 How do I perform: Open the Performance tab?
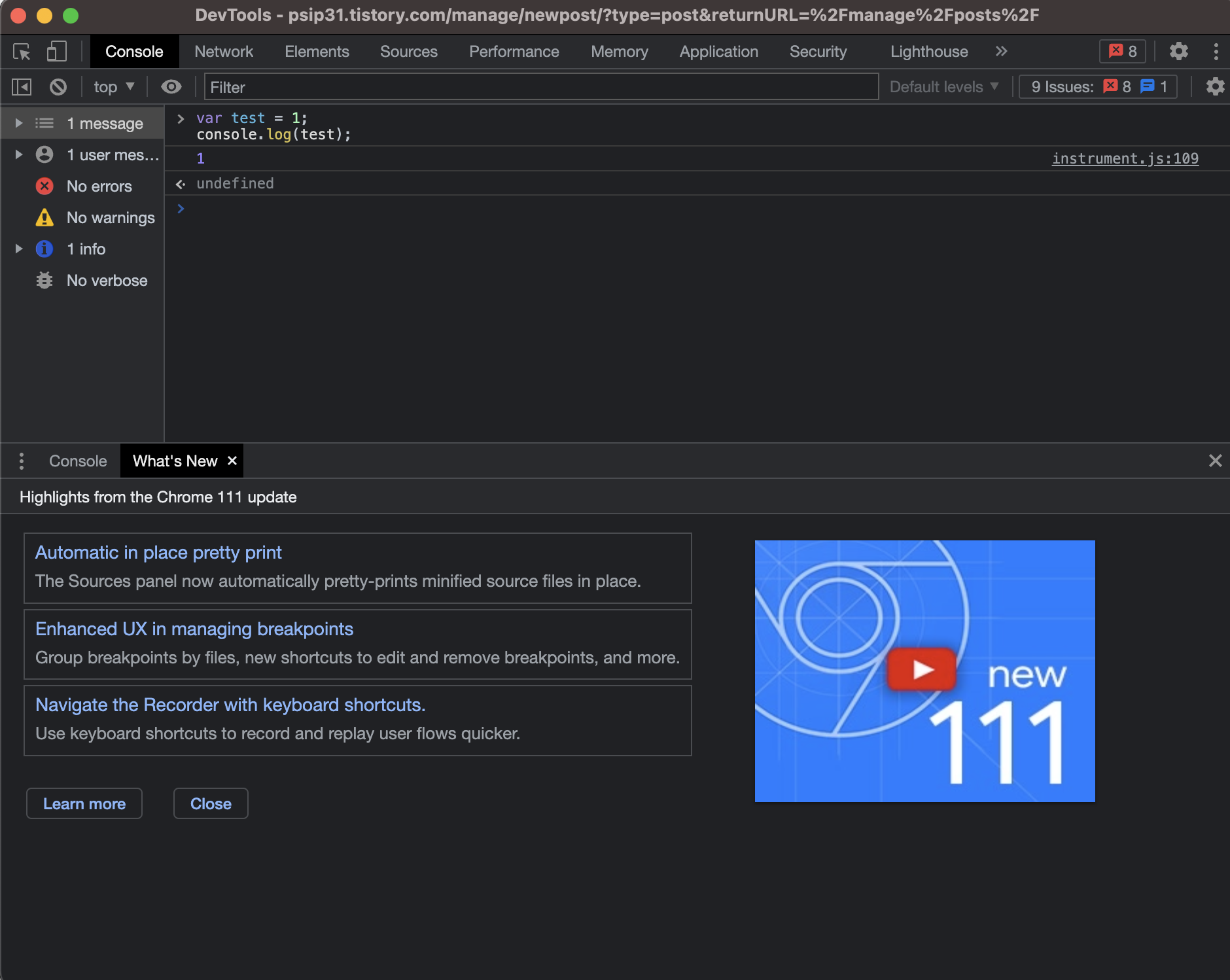coord(514,52)
